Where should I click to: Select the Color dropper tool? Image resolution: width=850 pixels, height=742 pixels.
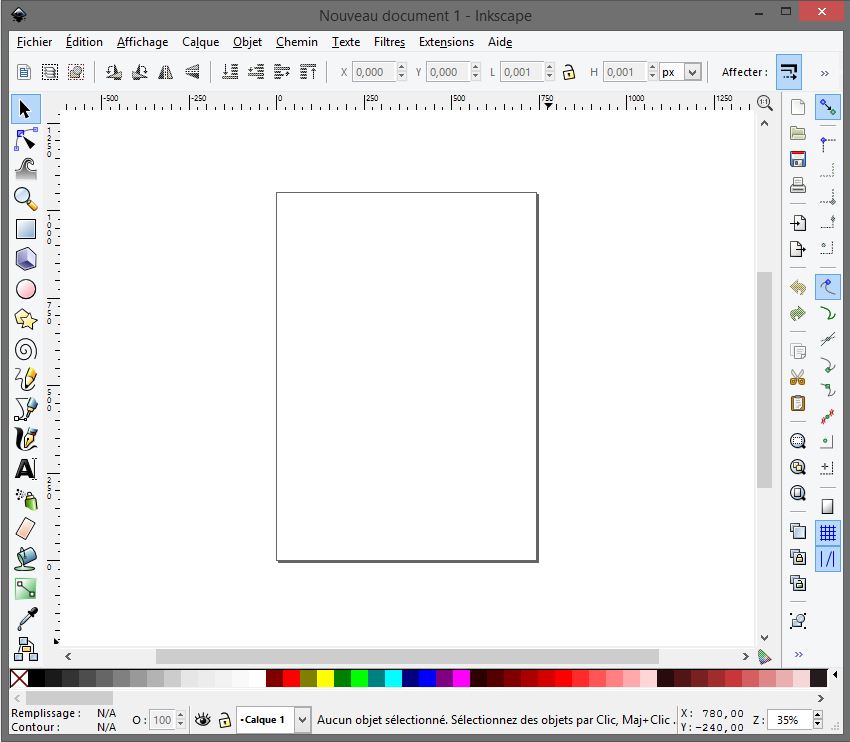tap(26, 618)
